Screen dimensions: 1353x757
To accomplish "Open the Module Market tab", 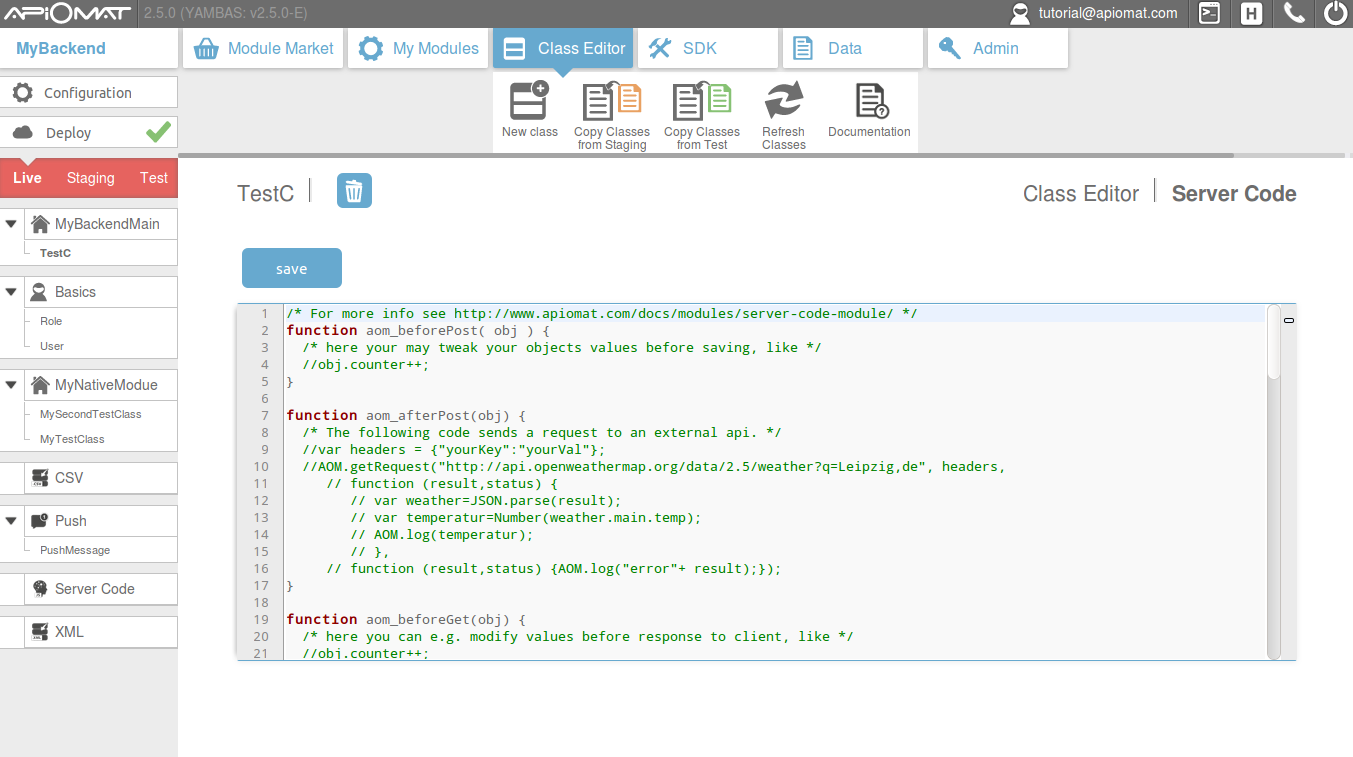I will click(263, 48).
